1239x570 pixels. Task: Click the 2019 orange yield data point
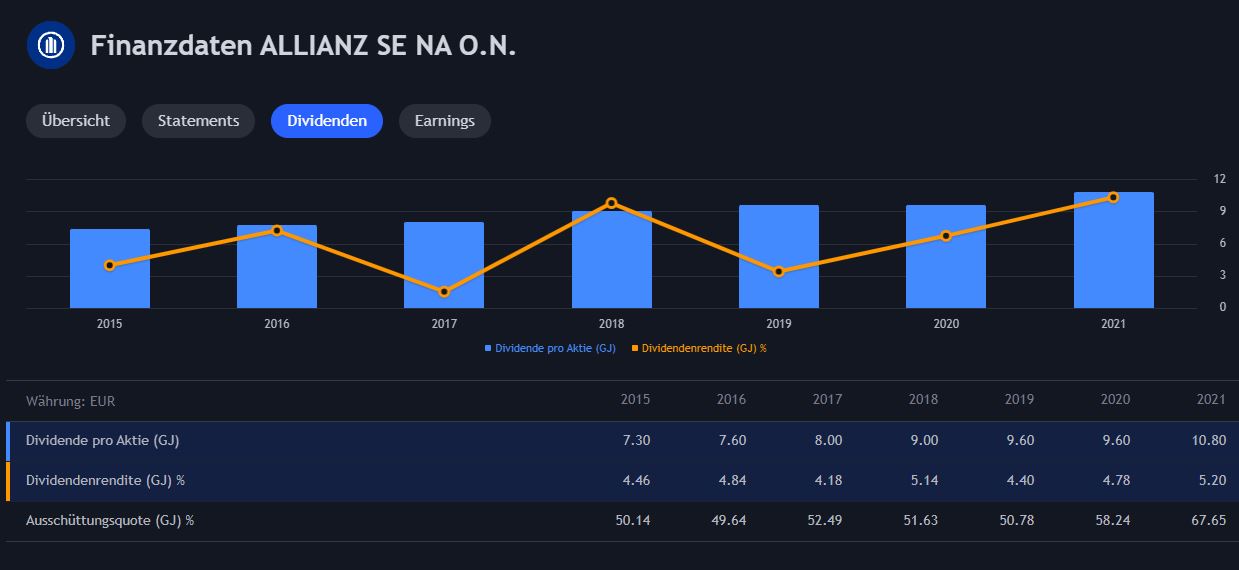click(x=779, y=271)
